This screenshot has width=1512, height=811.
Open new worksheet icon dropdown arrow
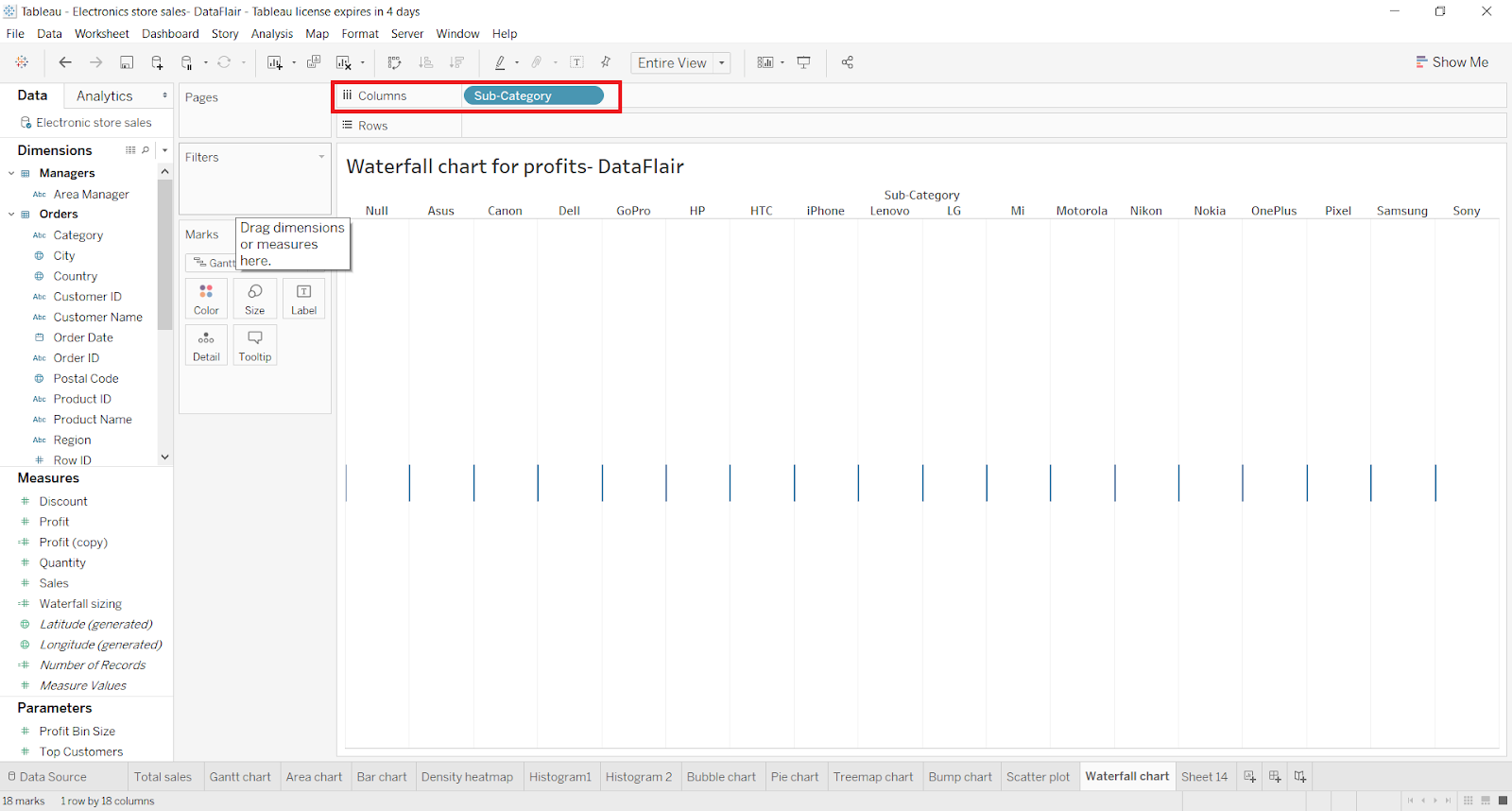tap(294, 63)
